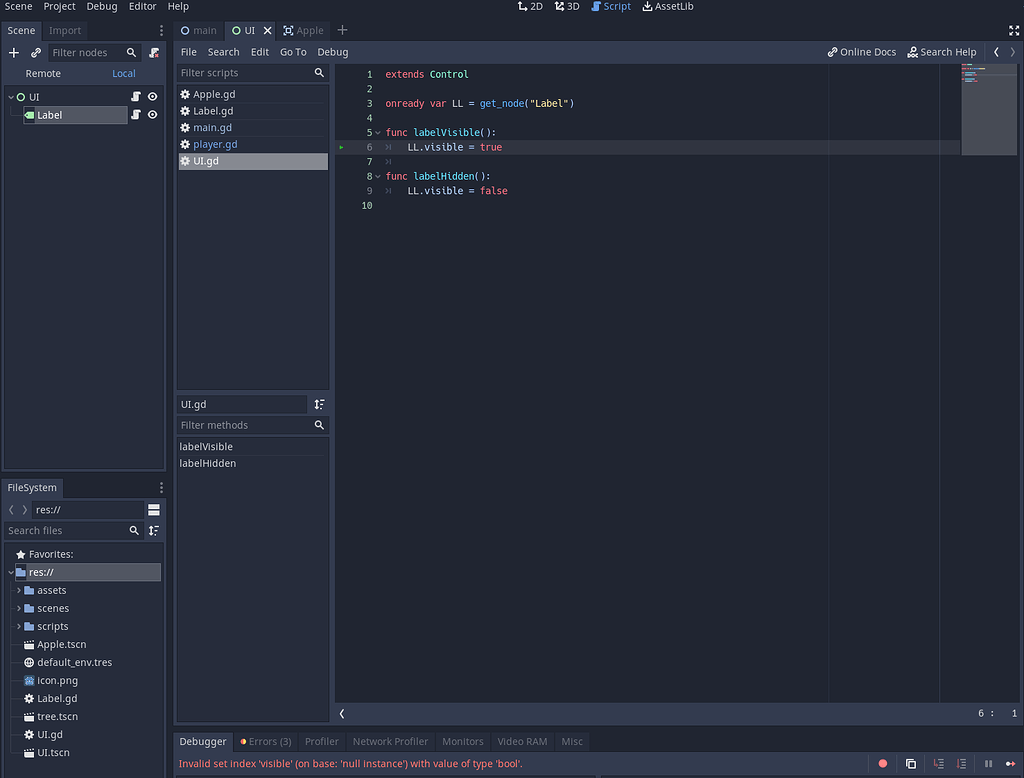
Task: Add a new child node in Scene panel
Action: pos(13,52)
